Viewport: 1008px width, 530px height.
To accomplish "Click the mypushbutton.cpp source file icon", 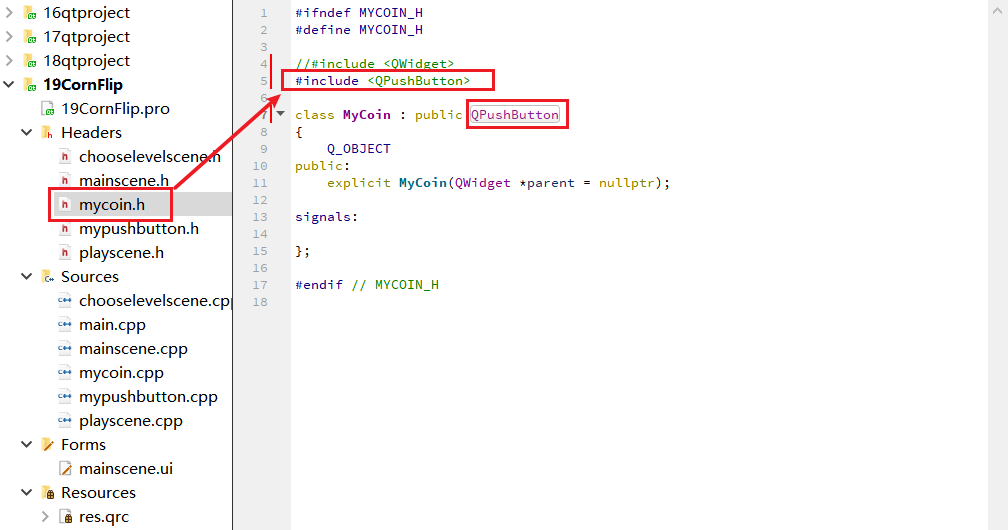I will coord(65,397).
